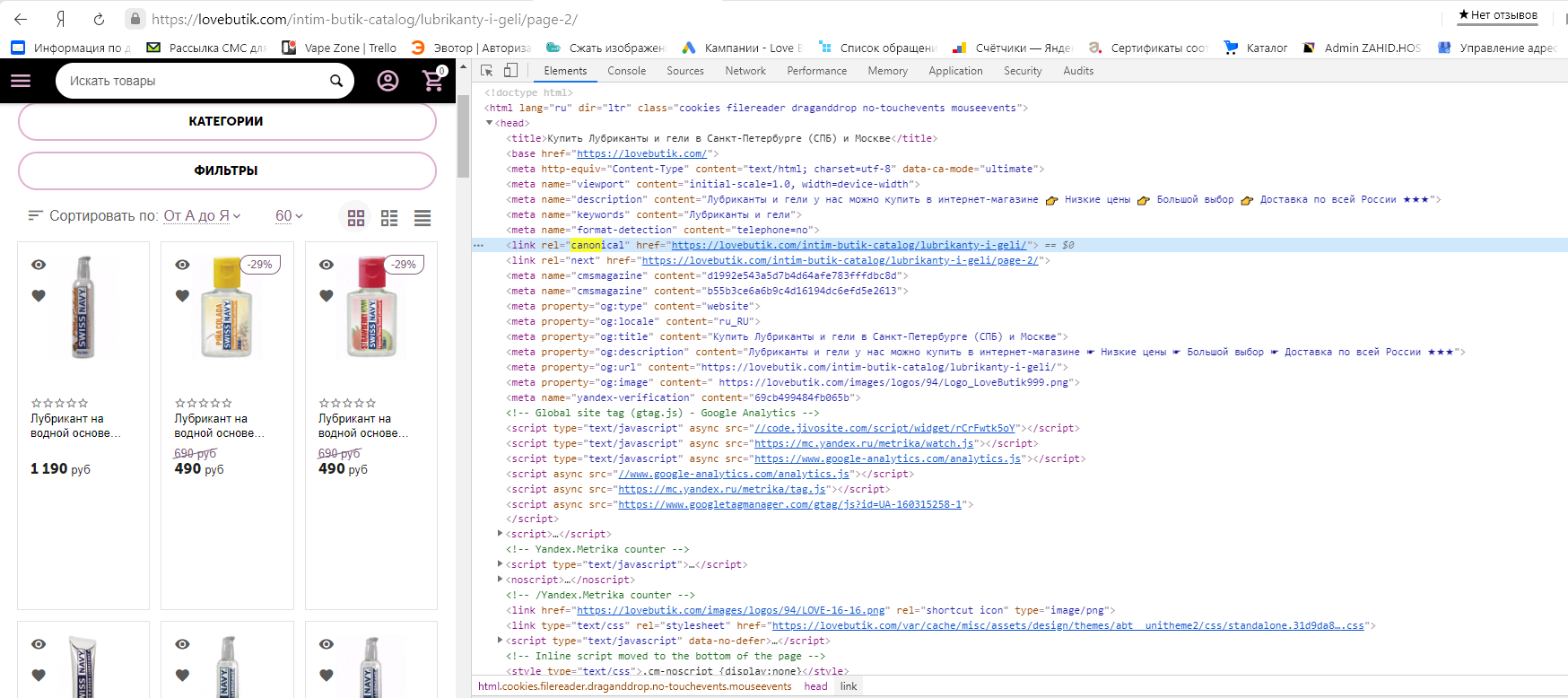Open the Каталог bookmark
This screenshot has width=1568, height=698.
(x=1256, y=48)
